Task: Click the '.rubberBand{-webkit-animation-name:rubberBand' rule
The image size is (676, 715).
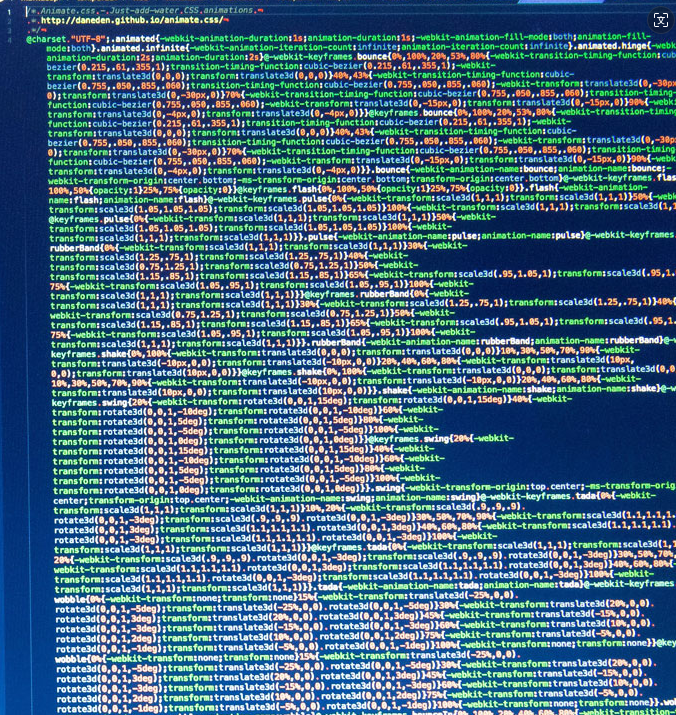Action: [420, 343]
